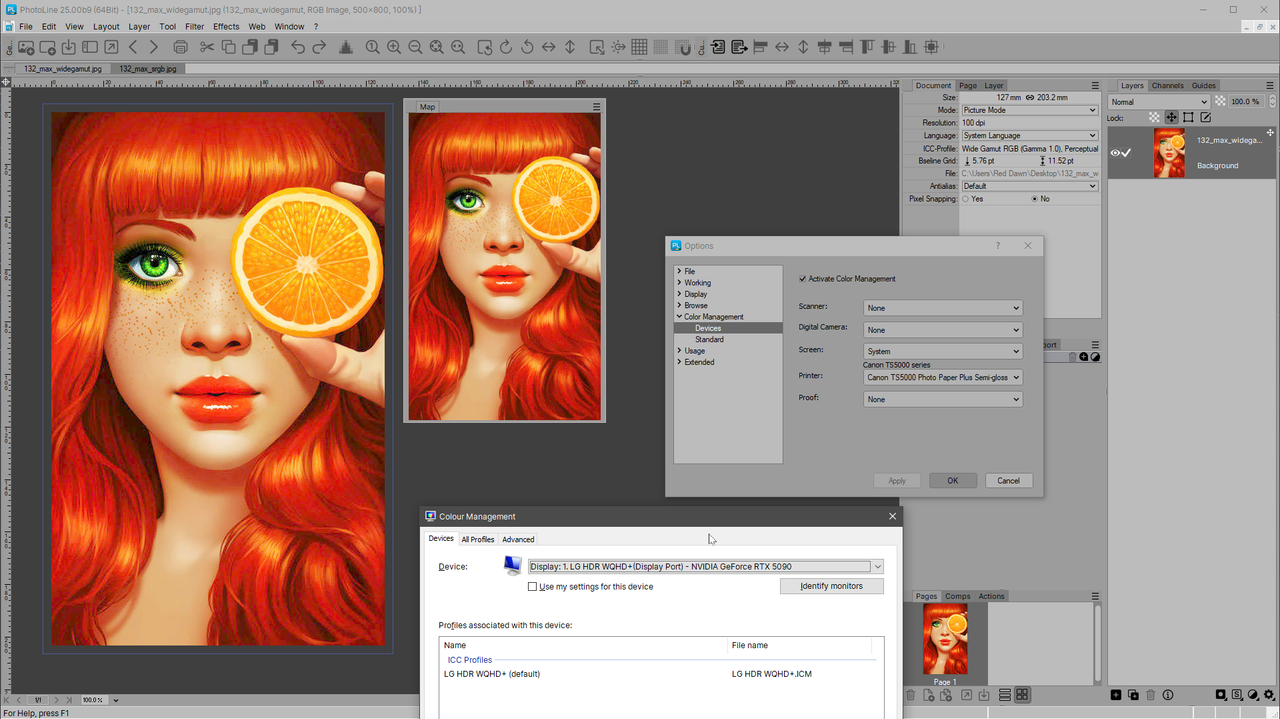
Task: Open the Proof dropdown
Action: click(942, 399)
